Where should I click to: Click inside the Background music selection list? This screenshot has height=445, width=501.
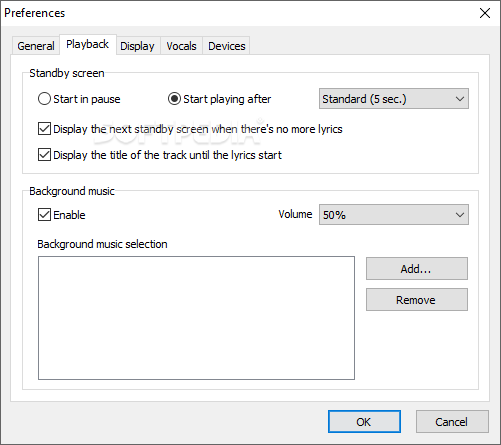196,318
